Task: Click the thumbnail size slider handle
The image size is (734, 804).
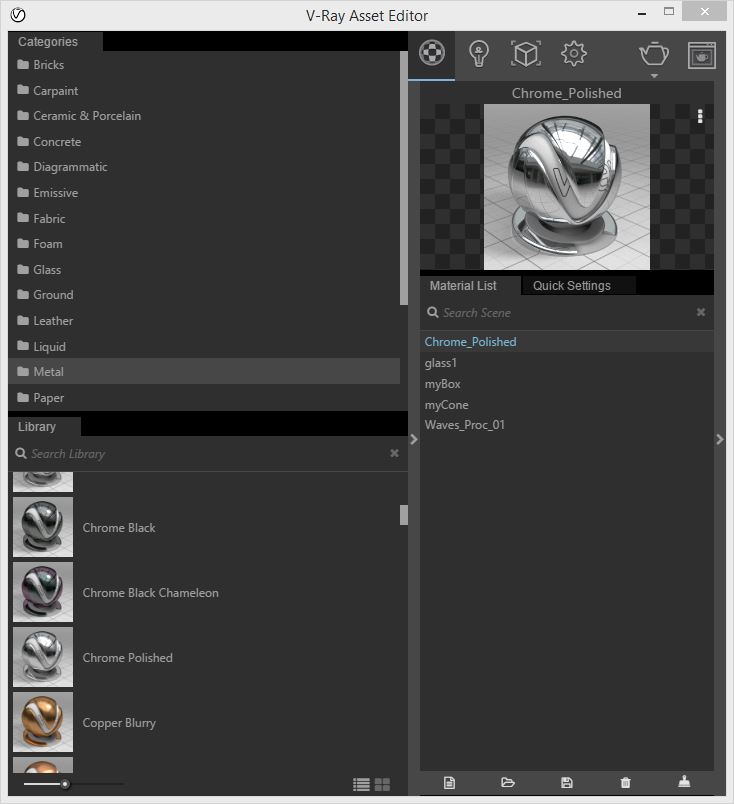Action: 65,784
